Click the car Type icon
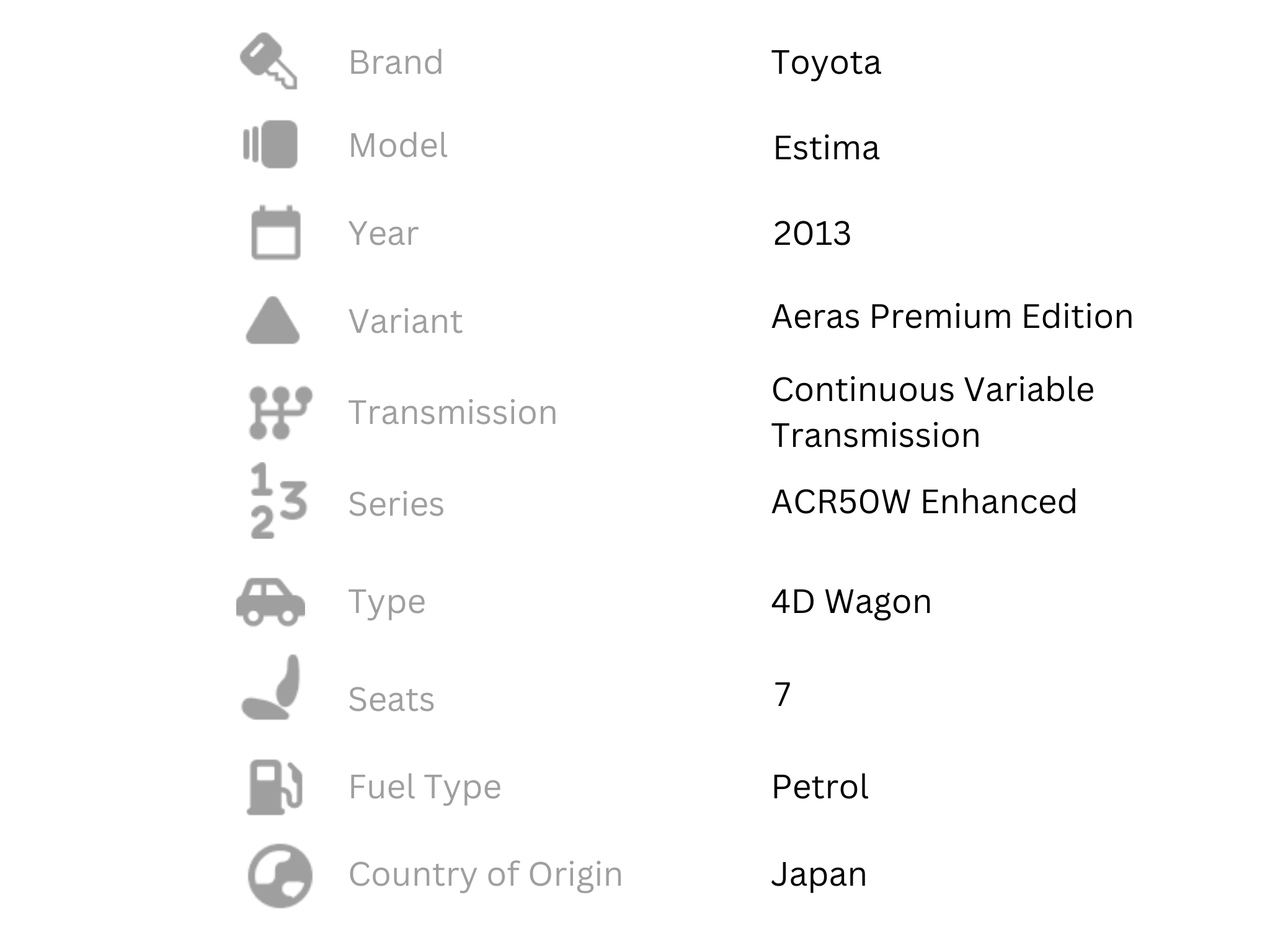Screen dimensions: 1270x952 click(270, 602)
